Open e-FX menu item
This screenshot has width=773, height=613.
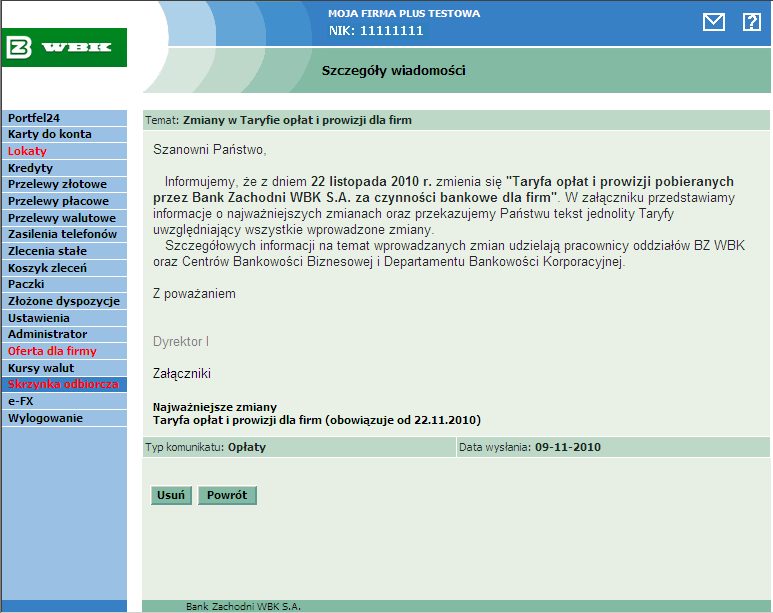tap(64, 401)
